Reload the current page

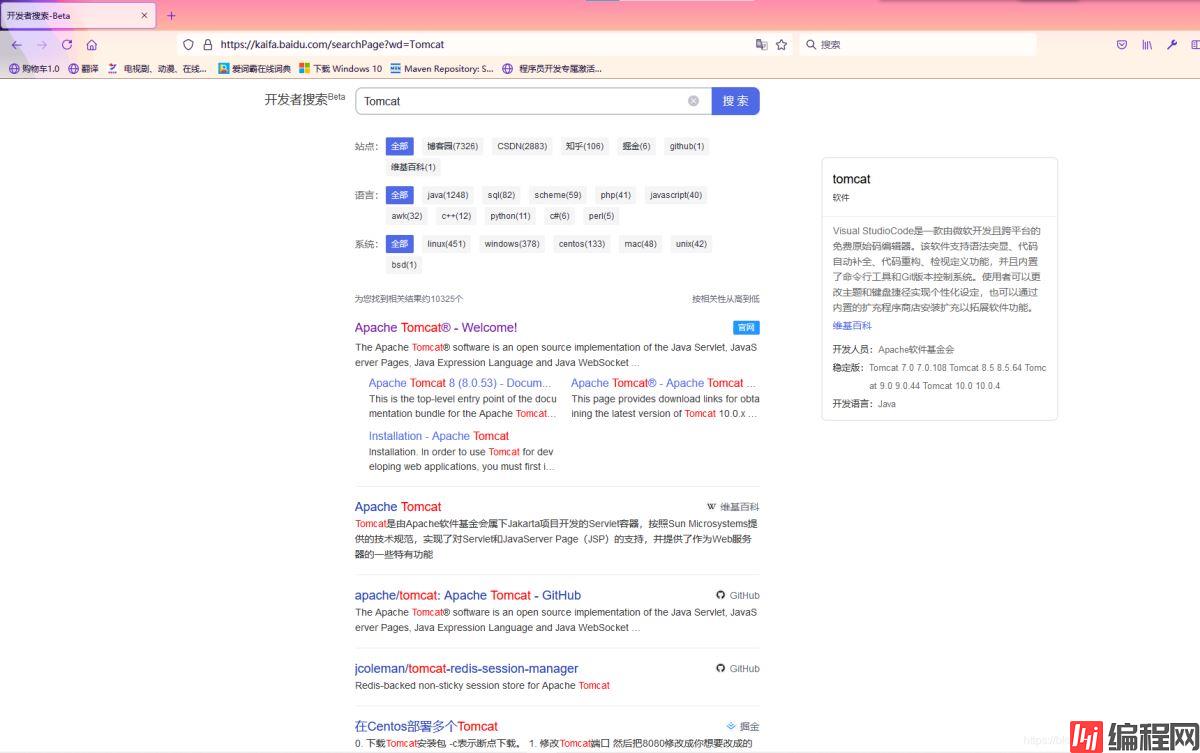[64, 44]
